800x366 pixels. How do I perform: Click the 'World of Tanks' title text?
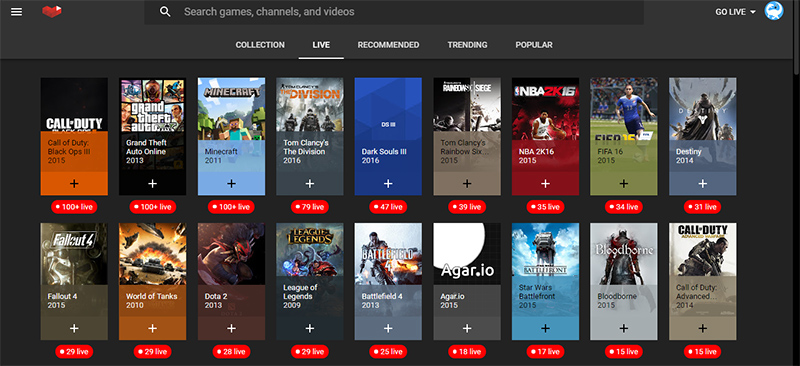pyautogui.click(x=152, y=296)
